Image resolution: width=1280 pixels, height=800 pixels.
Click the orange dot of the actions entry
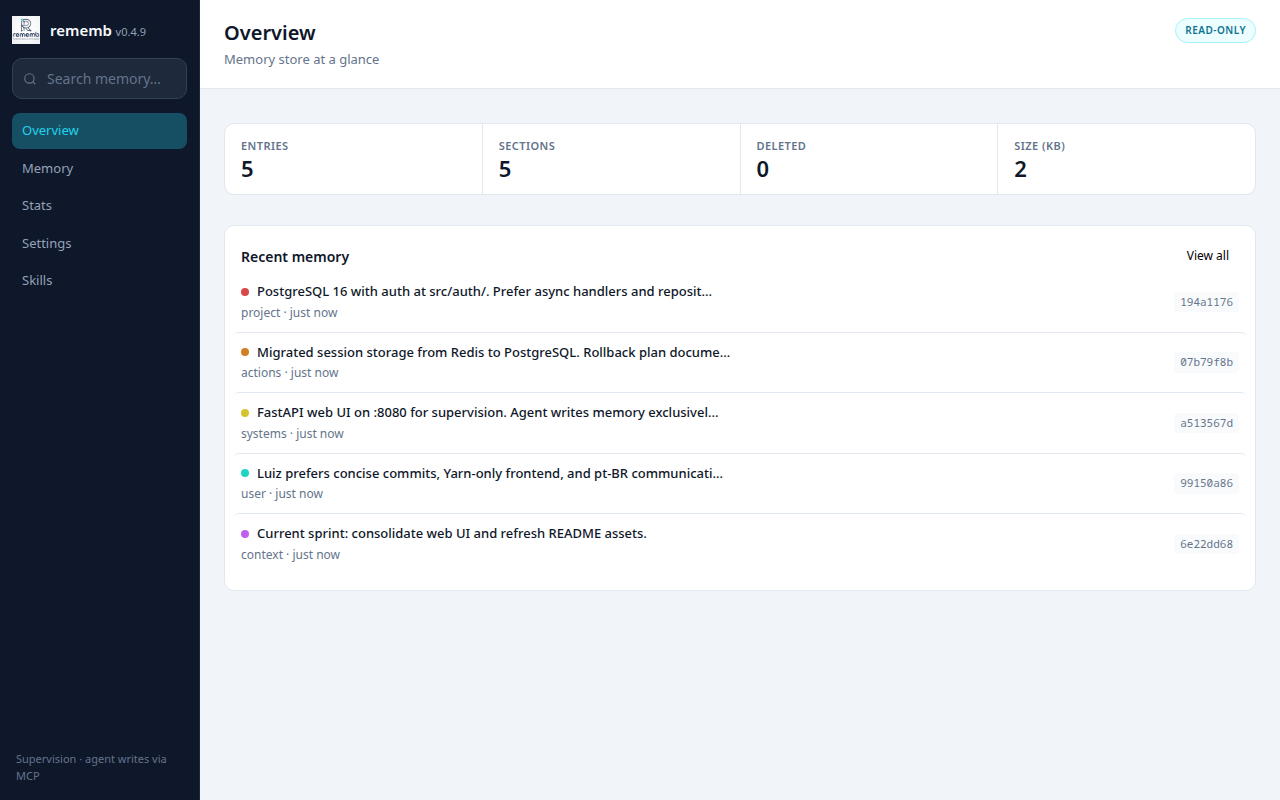(245, 352)
